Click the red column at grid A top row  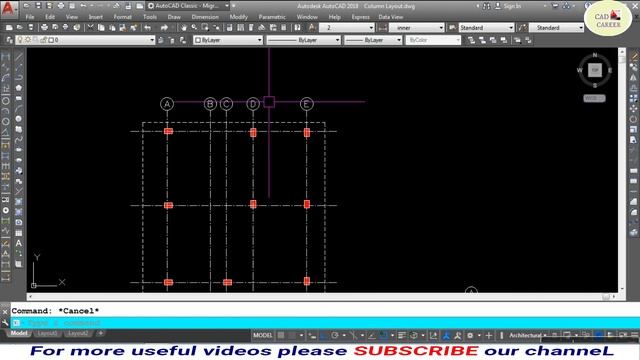click(168, 131)
